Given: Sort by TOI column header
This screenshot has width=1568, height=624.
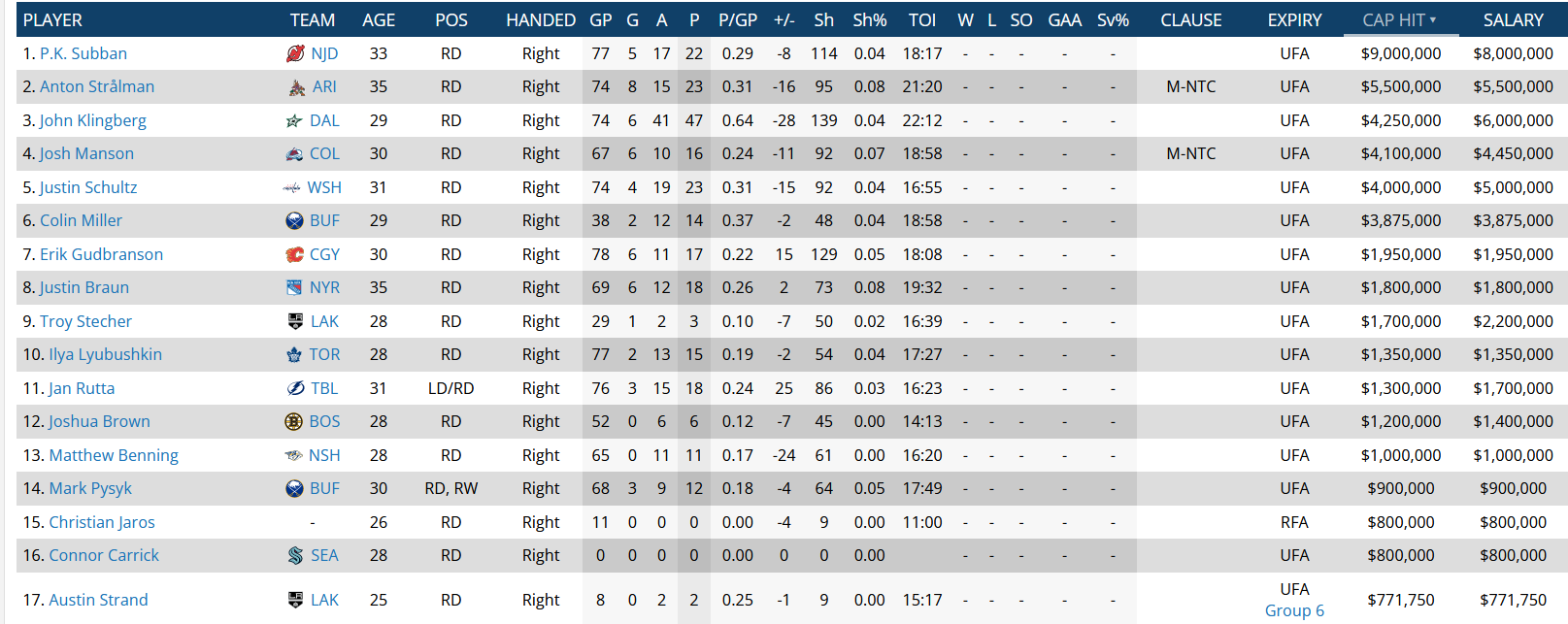Looking at the screenshot, I should [x=922, y=19].
